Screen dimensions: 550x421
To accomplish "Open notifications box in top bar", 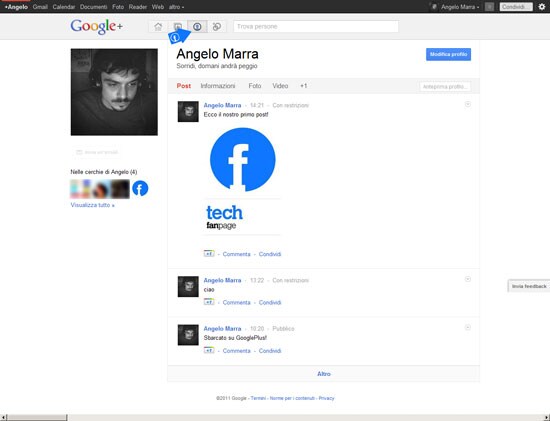I will pyautogui.click(x=489, y=7).
